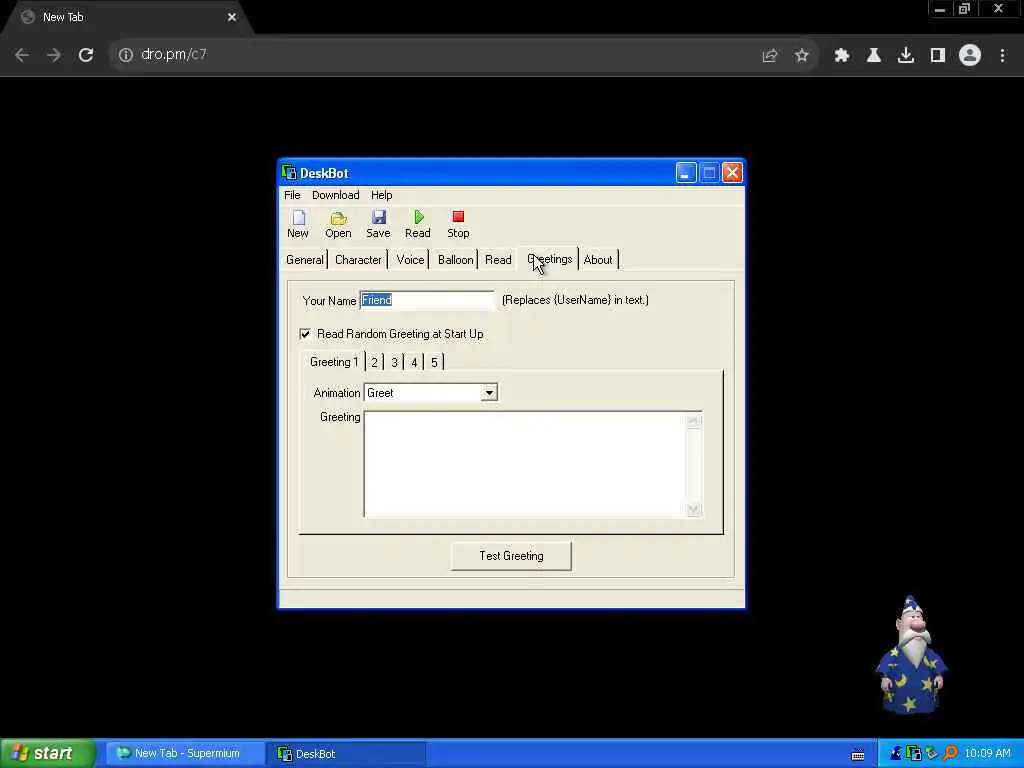The image size is (1024, 768).
Task: Click the magnifier search icon in system tray
Action: [951, 753]
